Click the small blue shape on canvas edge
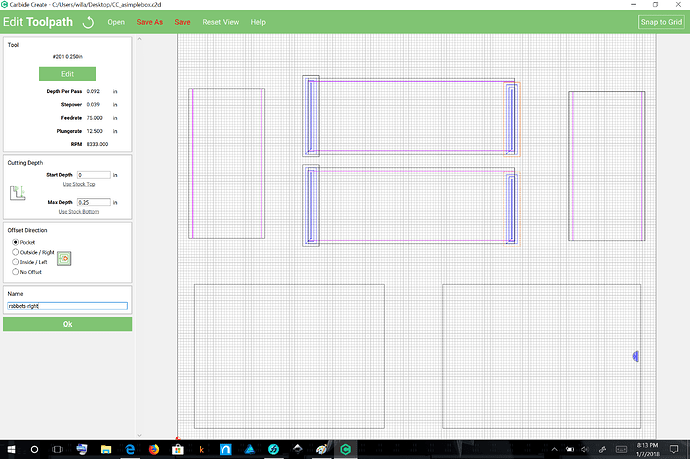Screen dimensions: 690x459 click(635, 356)
